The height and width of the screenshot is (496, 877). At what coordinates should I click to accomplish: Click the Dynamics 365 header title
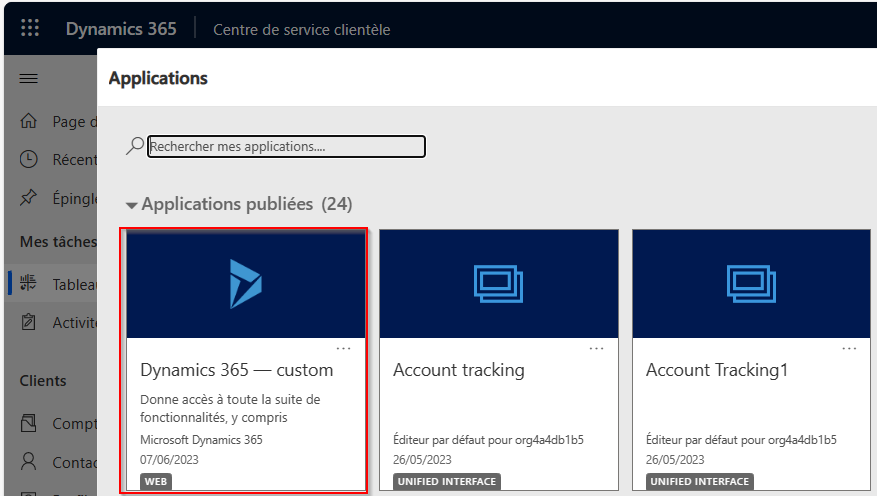coord(121,29)
